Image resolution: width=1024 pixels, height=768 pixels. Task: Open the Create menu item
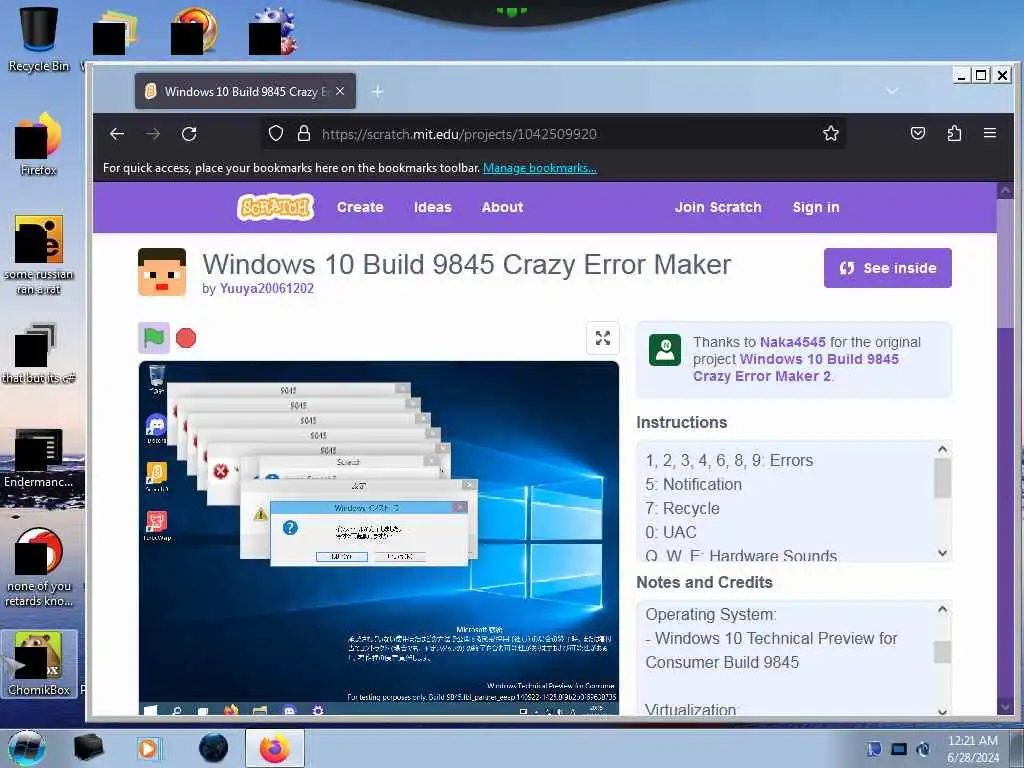click(x=360, y=207)
